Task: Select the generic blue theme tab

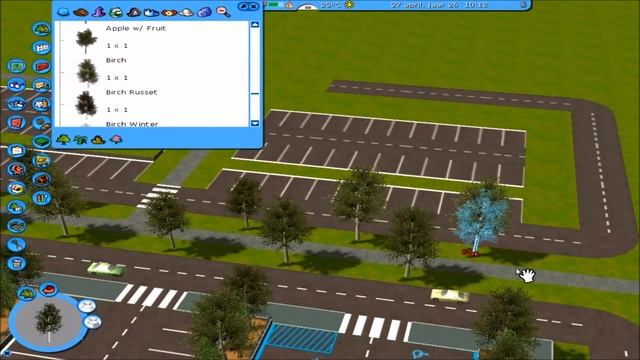Action: (x=63, y=12)
